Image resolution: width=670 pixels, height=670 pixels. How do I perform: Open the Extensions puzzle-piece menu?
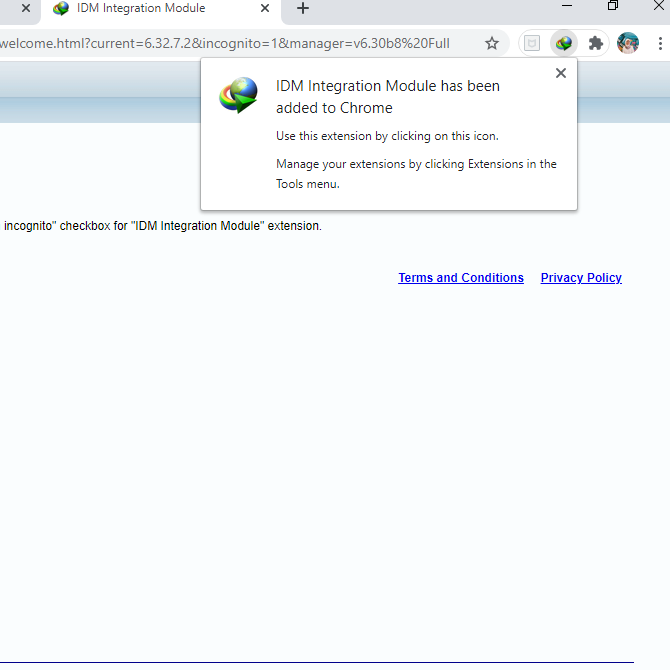[596, 43]
